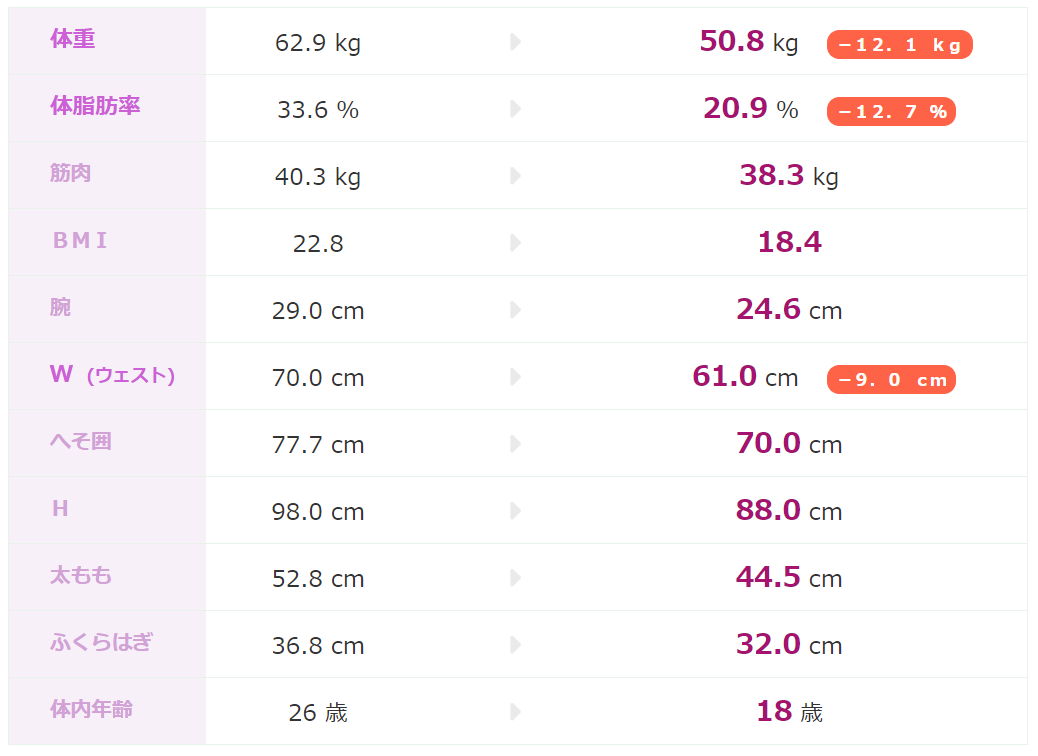Viewport: 1038px width, 756px height.
Task: Click the 50.8 kg after-weight value
Action: coord(749,42)
